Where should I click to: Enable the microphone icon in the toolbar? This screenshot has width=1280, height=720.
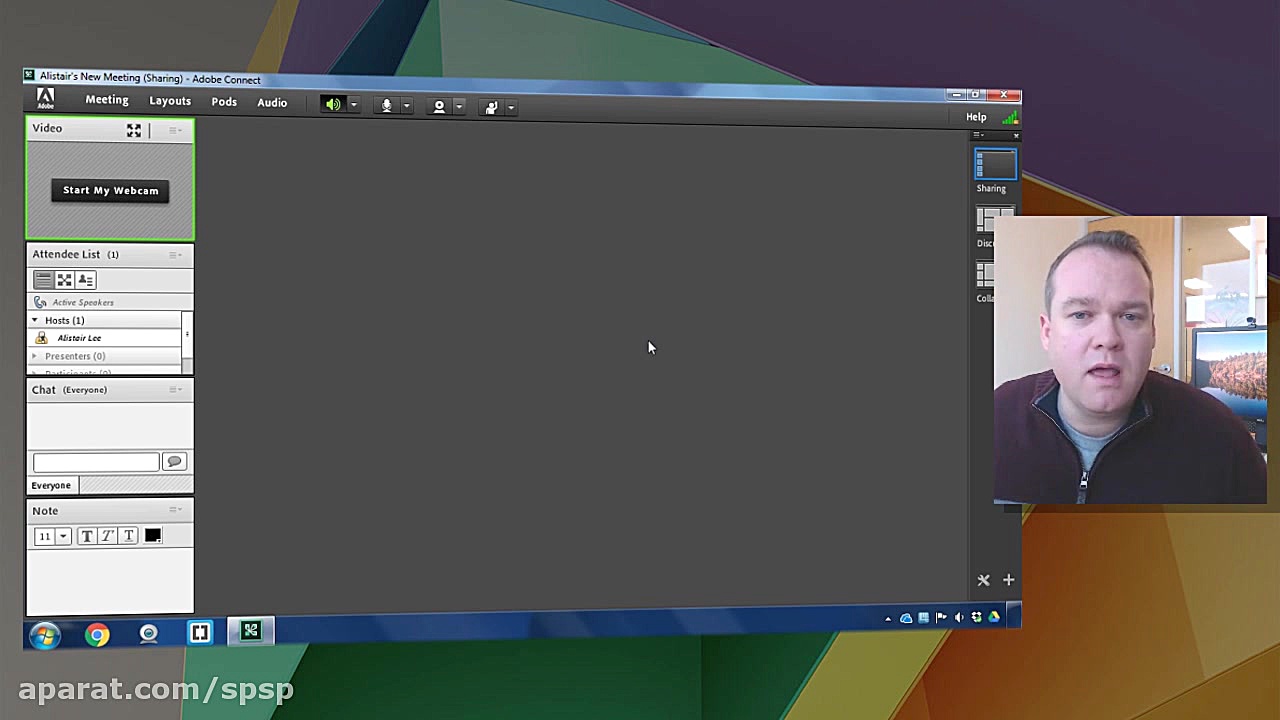[387, 105]
